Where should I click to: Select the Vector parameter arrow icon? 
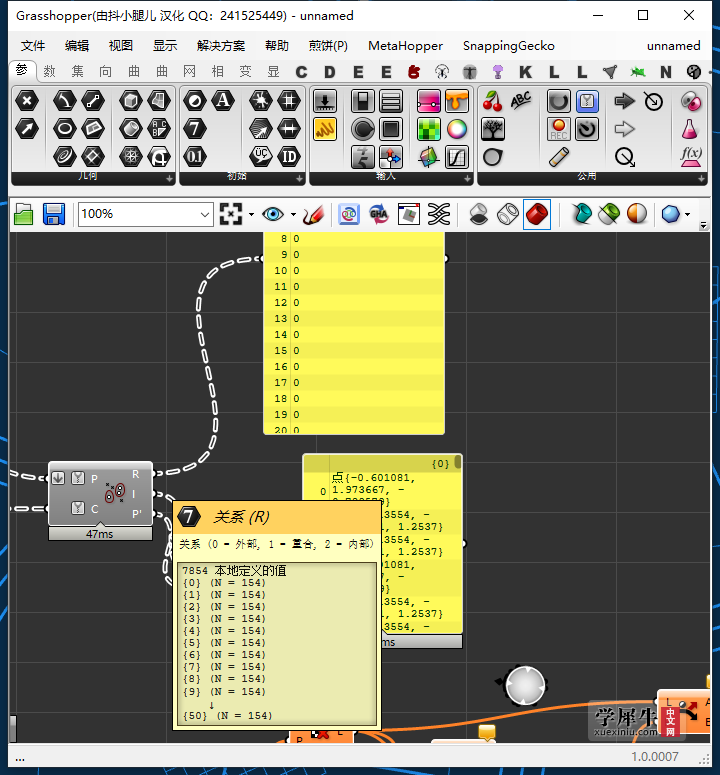point(27,129)
